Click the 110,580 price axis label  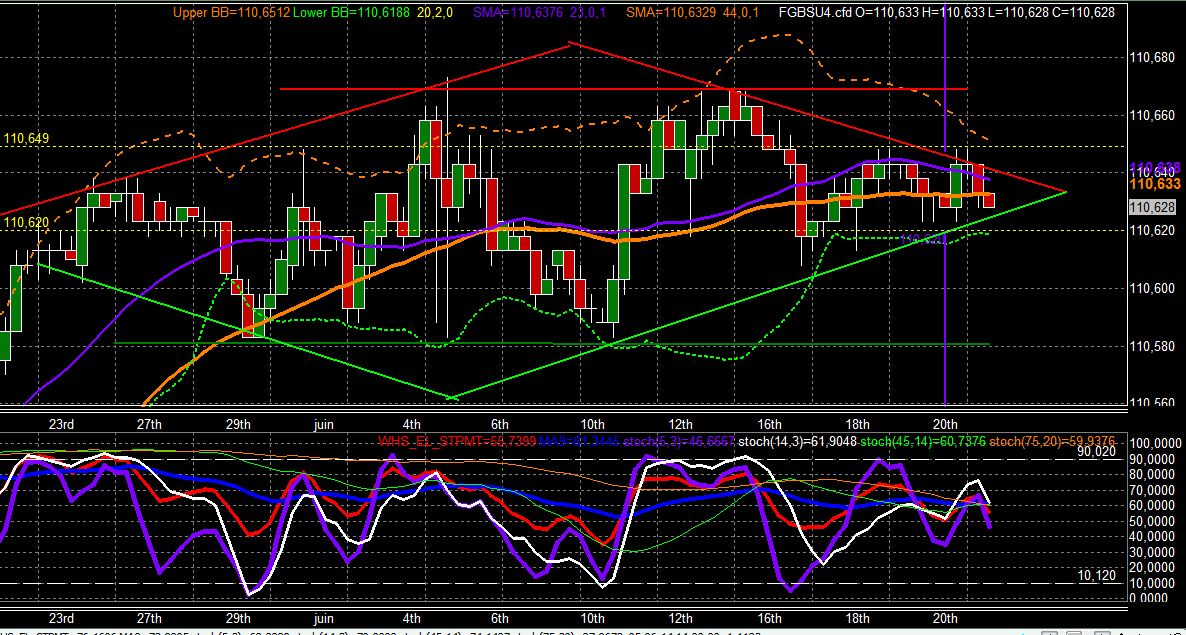point(1153,345)
